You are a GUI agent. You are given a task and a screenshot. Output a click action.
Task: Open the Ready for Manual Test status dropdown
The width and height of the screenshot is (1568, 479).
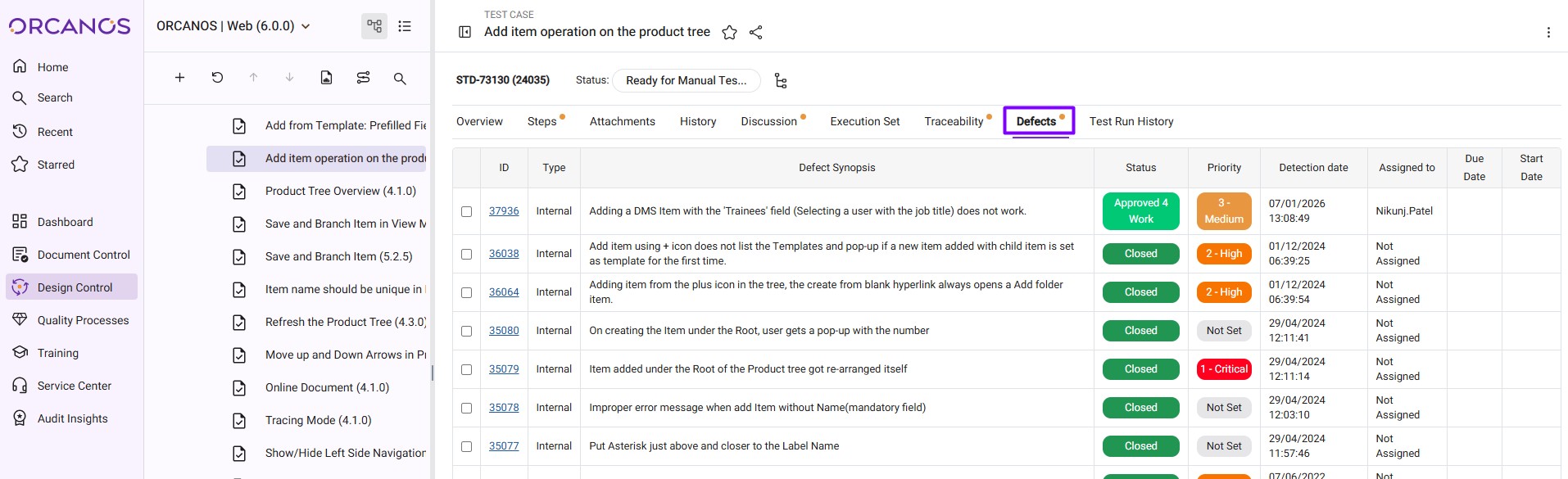[x=686, y=80]
